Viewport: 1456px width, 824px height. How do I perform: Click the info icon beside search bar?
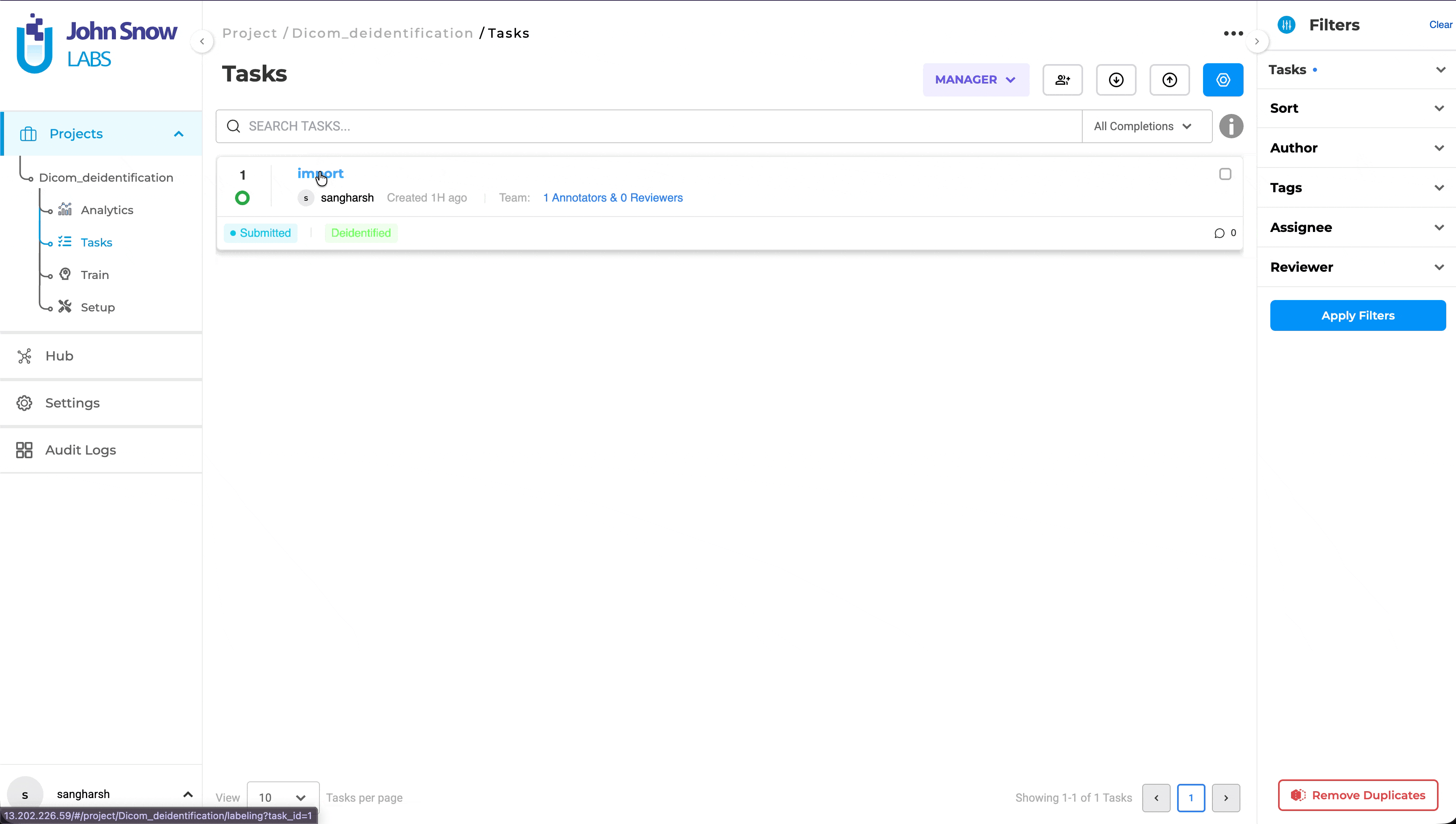1231,126
